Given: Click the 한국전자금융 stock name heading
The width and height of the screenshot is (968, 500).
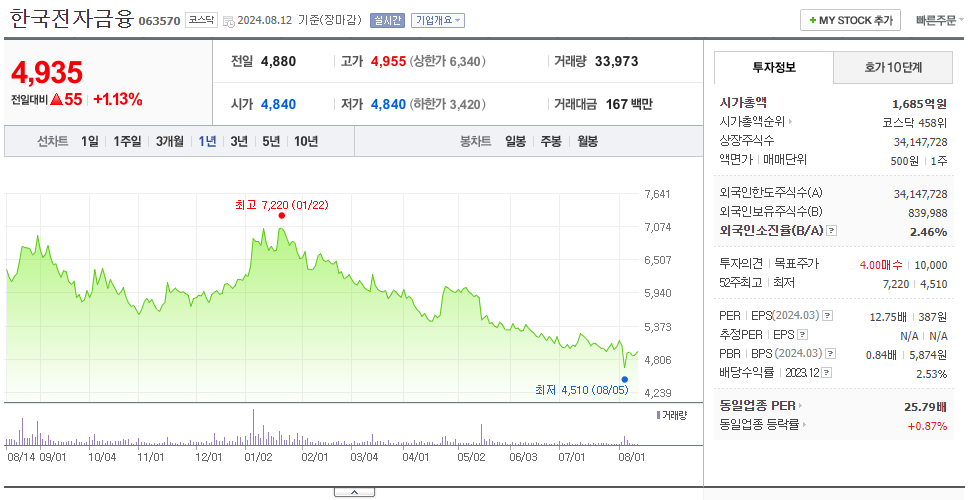Looking at the screenshot, I should click(x=72, y=18).
